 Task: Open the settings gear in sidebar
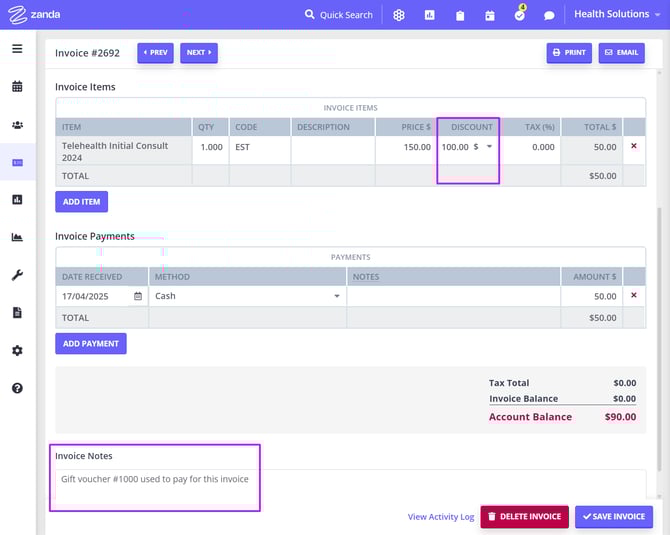(x=17, y=351)
